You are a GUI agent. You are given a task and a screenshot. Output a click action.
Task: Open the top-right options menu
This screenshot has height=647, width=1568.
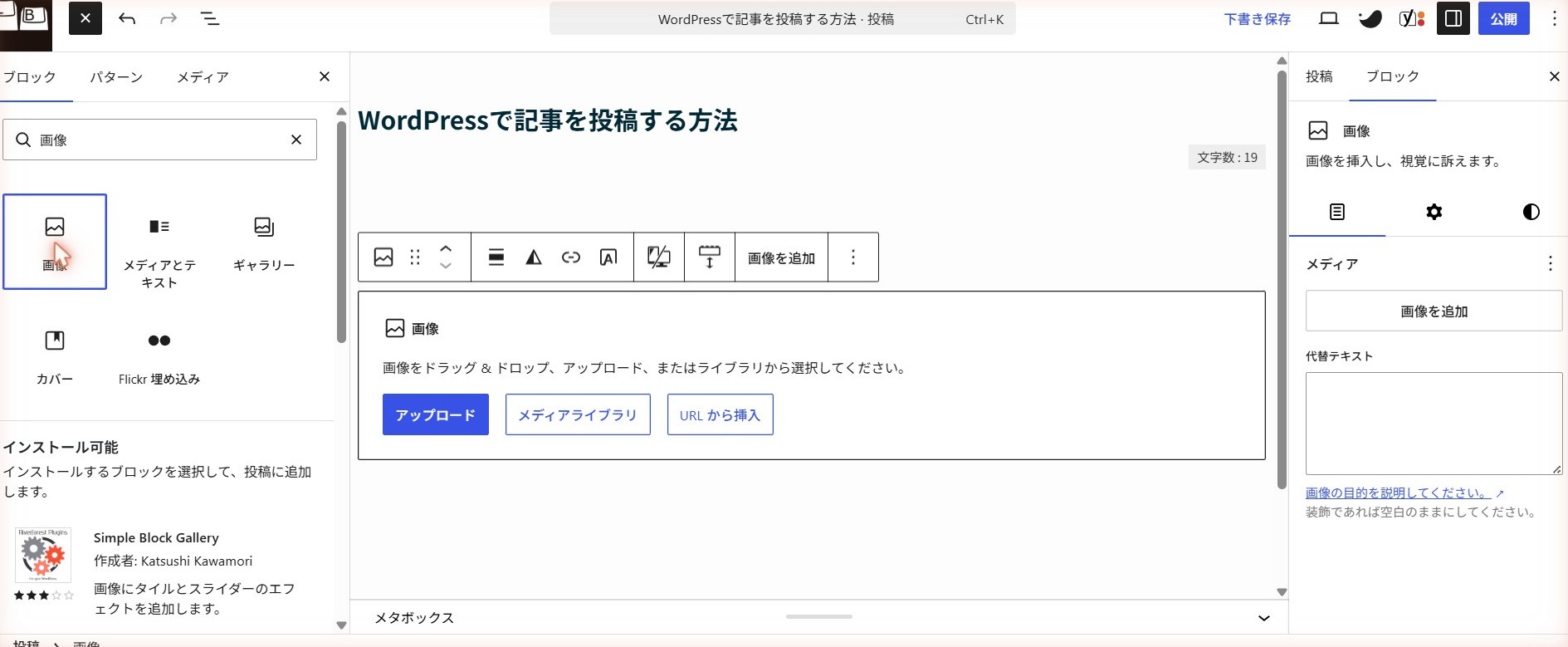[x=1554, y=18]
